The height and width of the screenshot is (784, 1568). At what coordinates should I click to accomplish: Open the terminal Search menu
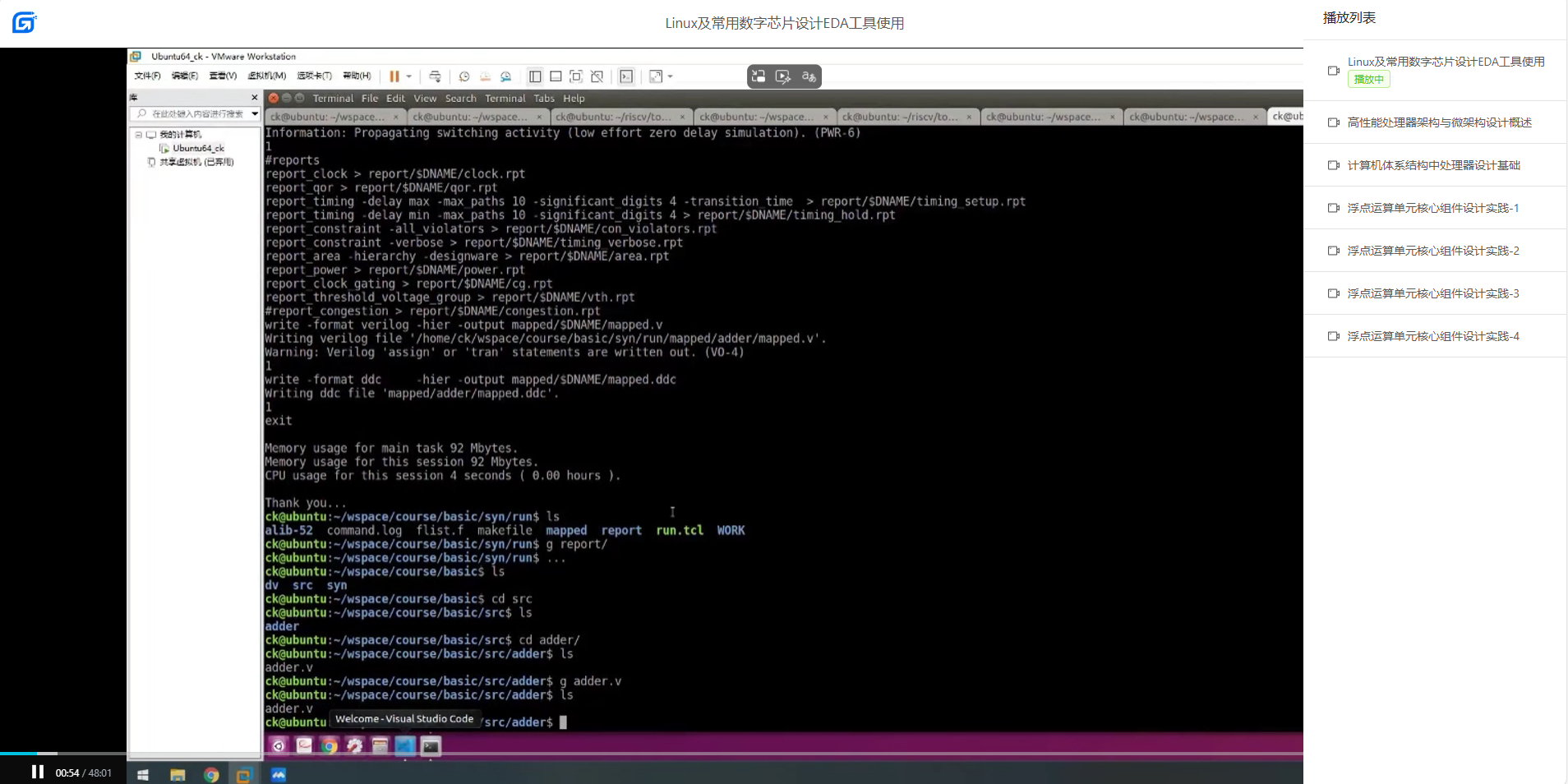click(x=460, y=98)
